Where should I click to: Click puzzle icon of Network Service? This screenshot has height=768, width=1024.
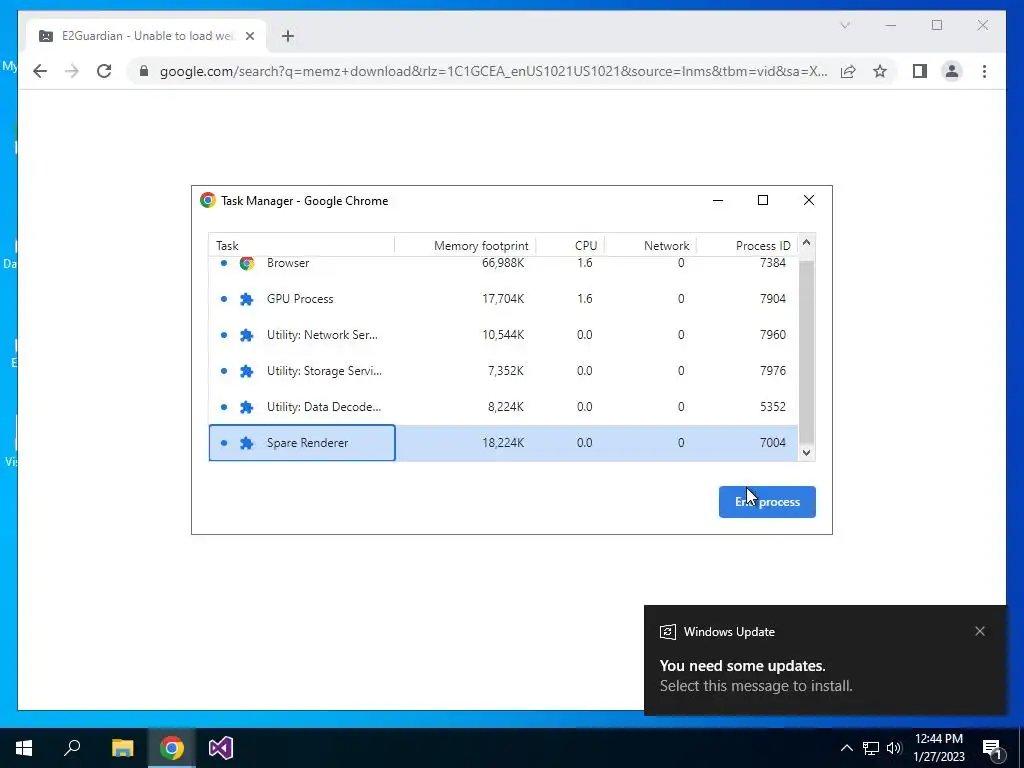(246, 335)
